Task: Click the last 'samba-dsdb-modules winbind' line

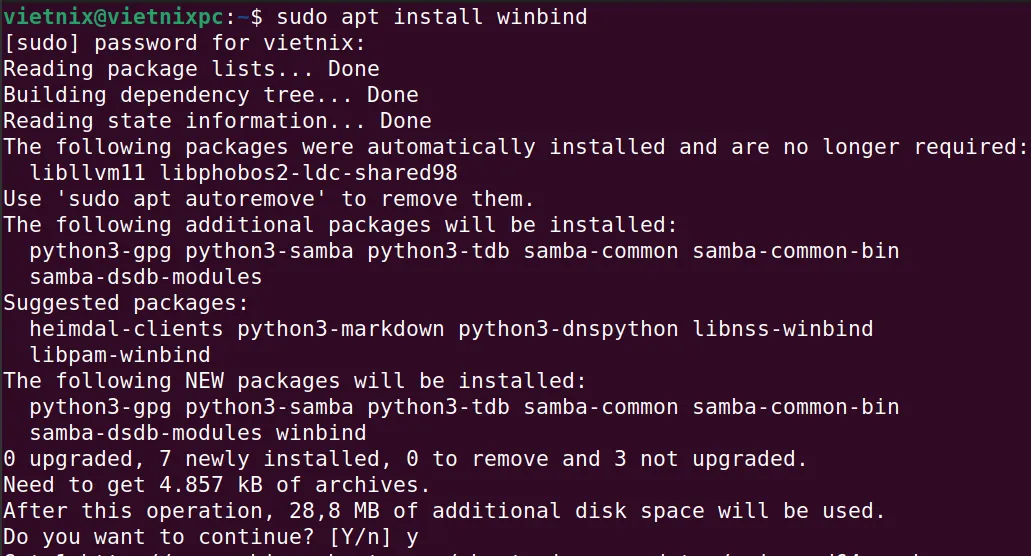Action: 198,432
